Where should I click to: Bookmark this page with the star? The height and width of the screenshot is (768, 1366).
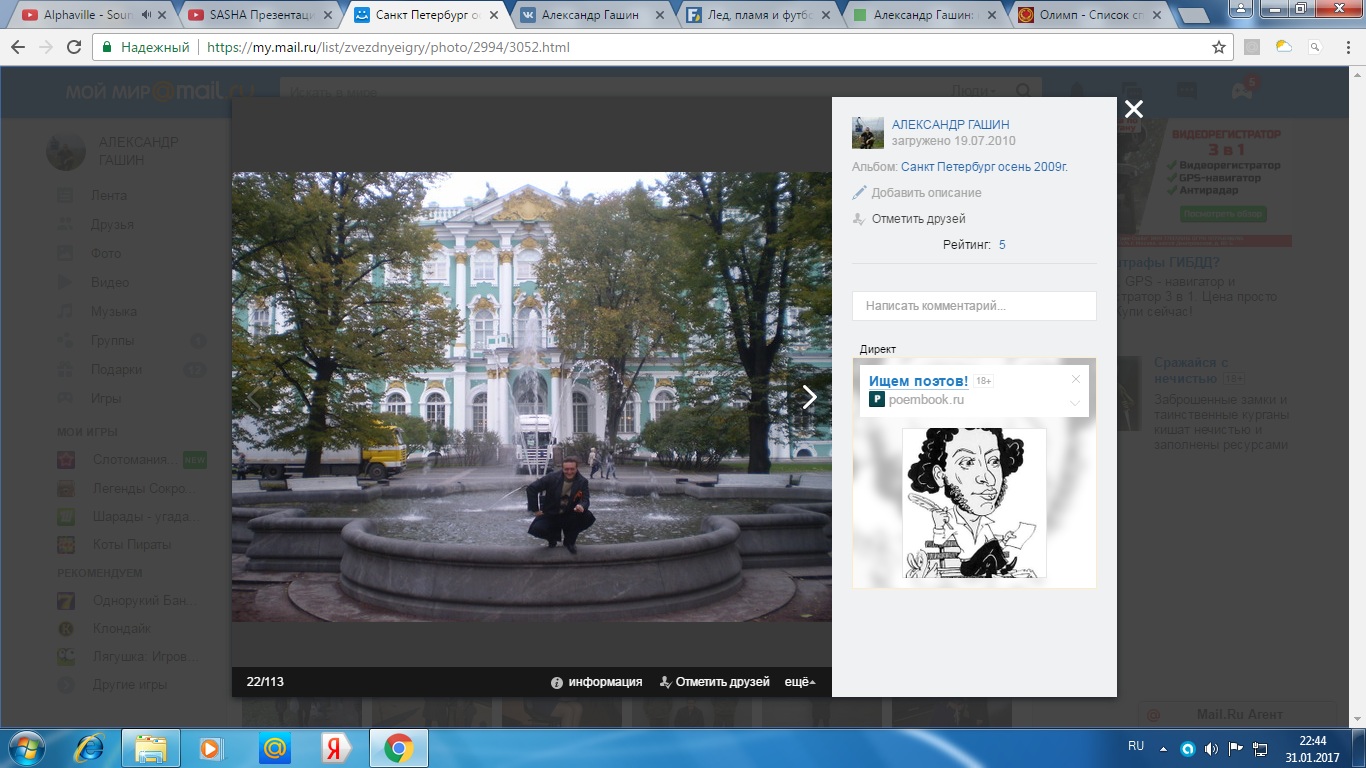1218,47
